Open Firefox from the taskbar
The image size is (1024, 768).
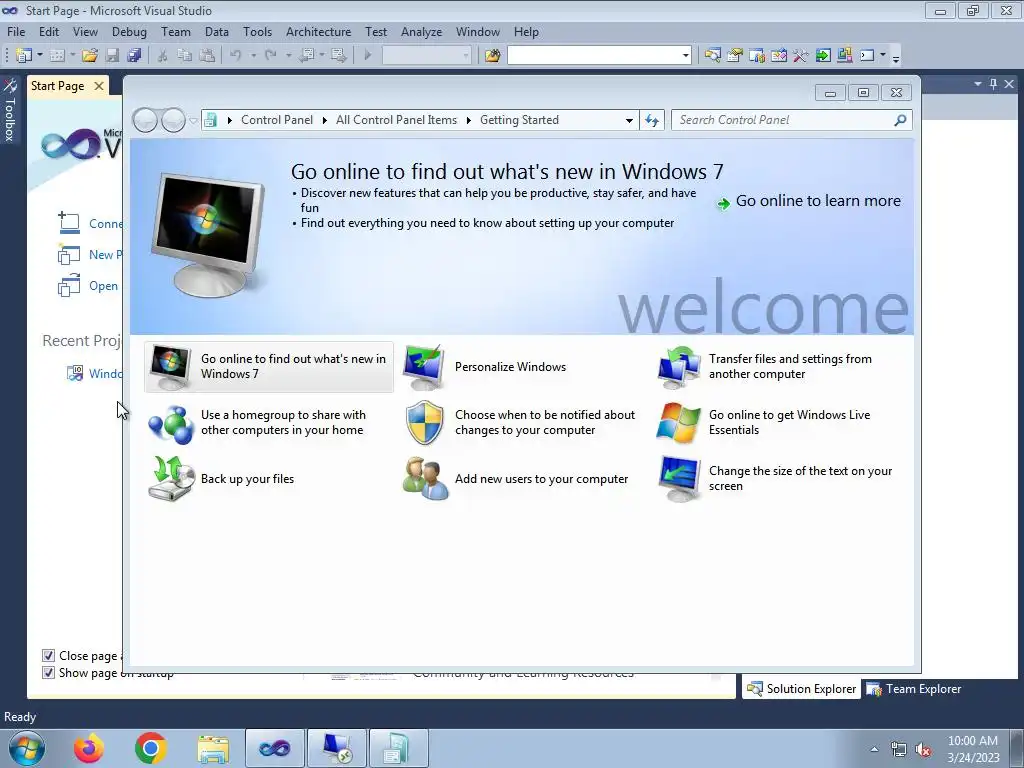pos(89,748)
